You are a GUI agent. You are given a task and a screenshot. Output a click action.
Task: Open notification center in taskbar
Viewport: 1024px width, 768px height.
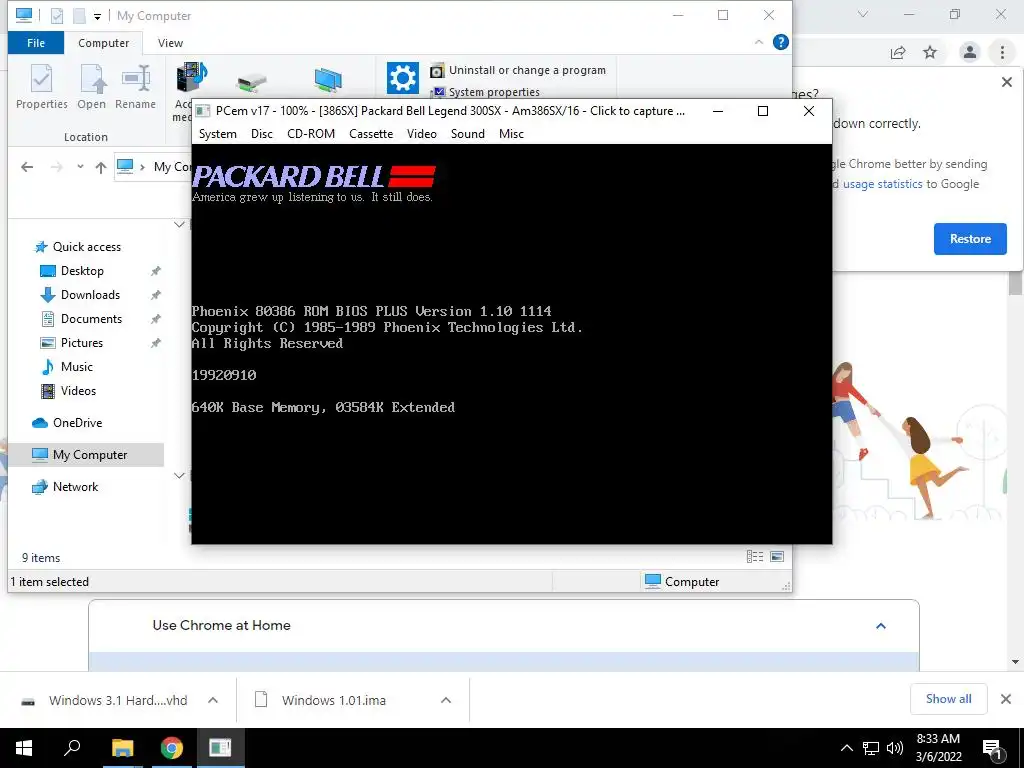click(992, 749)
